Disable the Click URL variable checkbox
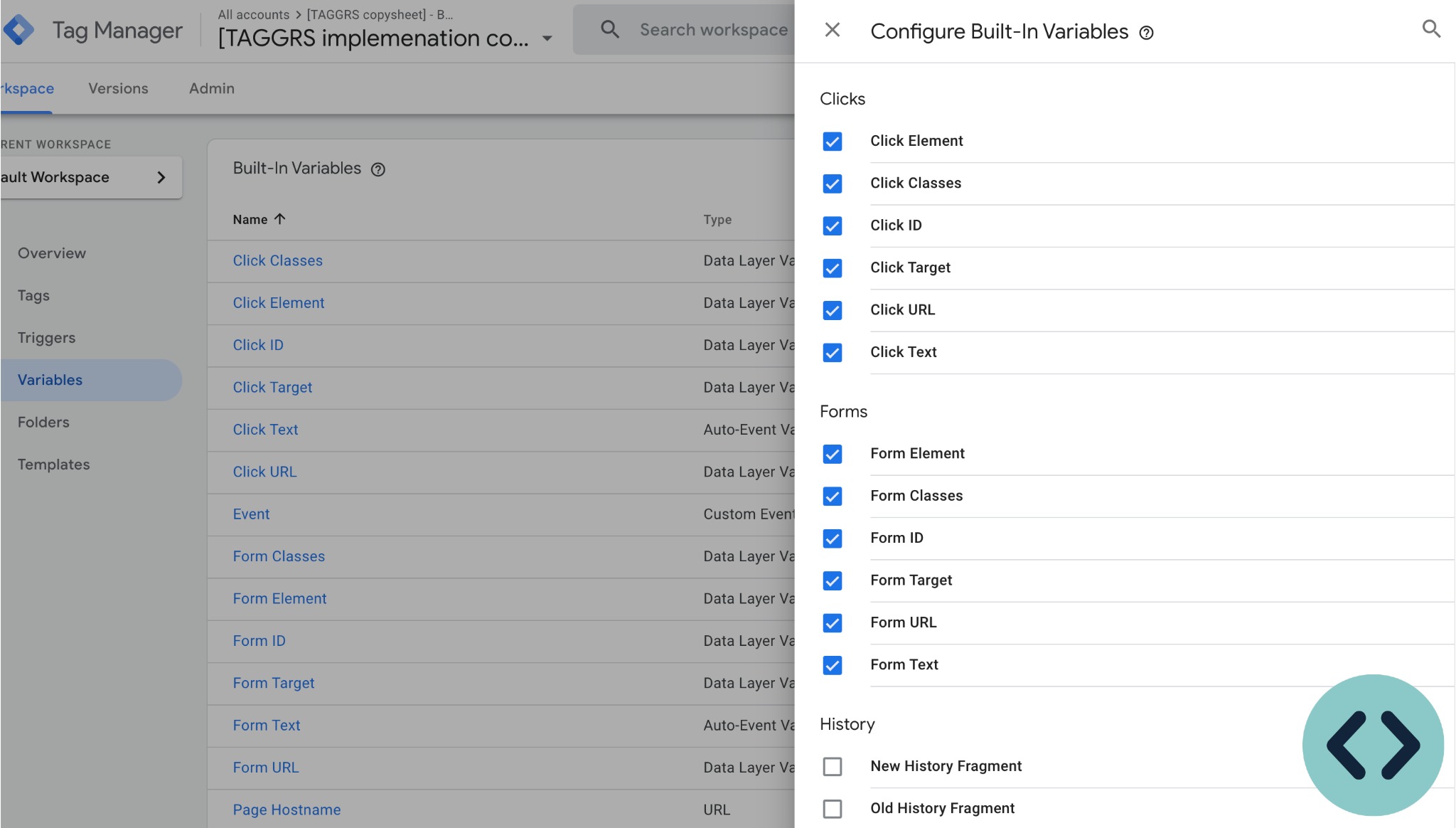Screen dimensions: 1456x828 coord(833,310)
